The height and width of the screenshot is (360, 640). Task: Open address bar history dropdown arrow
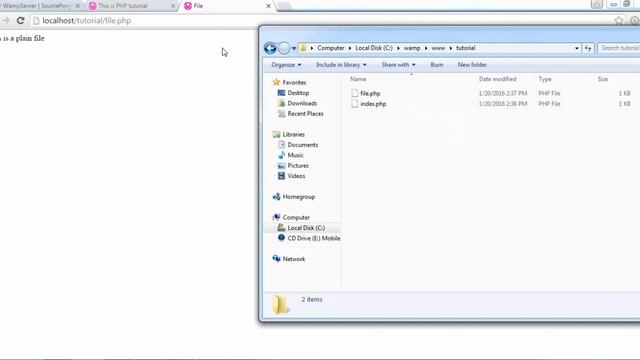click(x=577, y=48)
